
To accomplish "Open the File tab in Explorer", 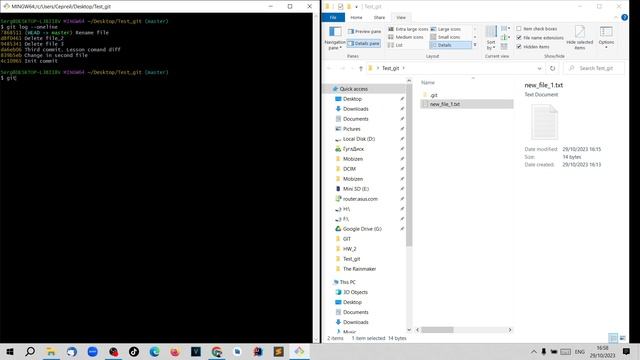I will click(333, 18).
